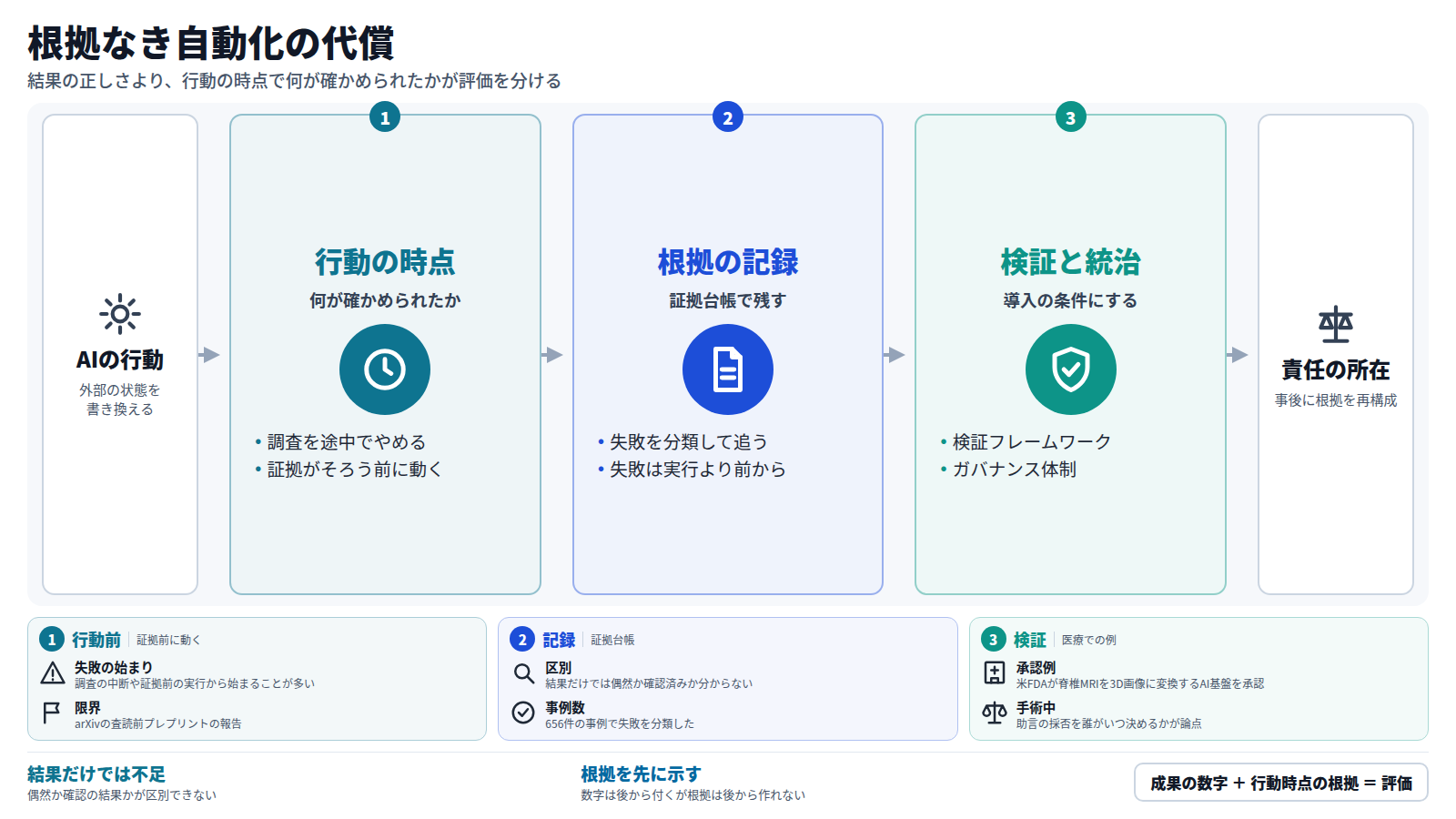This screenshot has height=819, width=1456.
Task: Click the footer heading 根拠を先に示す
Action: pyautogui.click(x=642, y=774)
